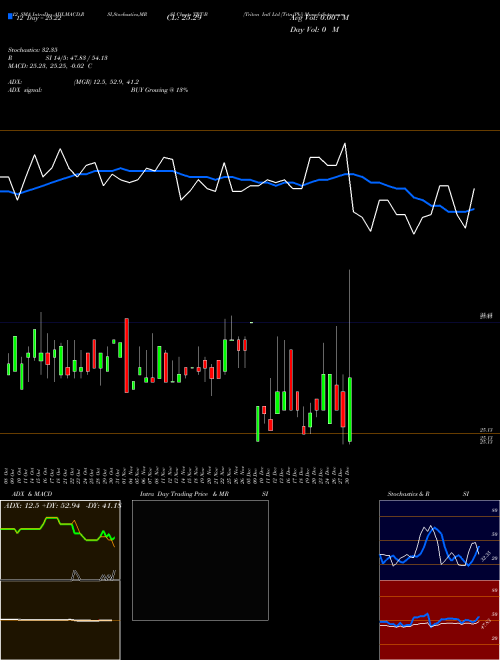This screenshot has height=660, width=500.
Task: Click the 'SI 14/3: 47.83 / 54.13' value
Action: 77,58
